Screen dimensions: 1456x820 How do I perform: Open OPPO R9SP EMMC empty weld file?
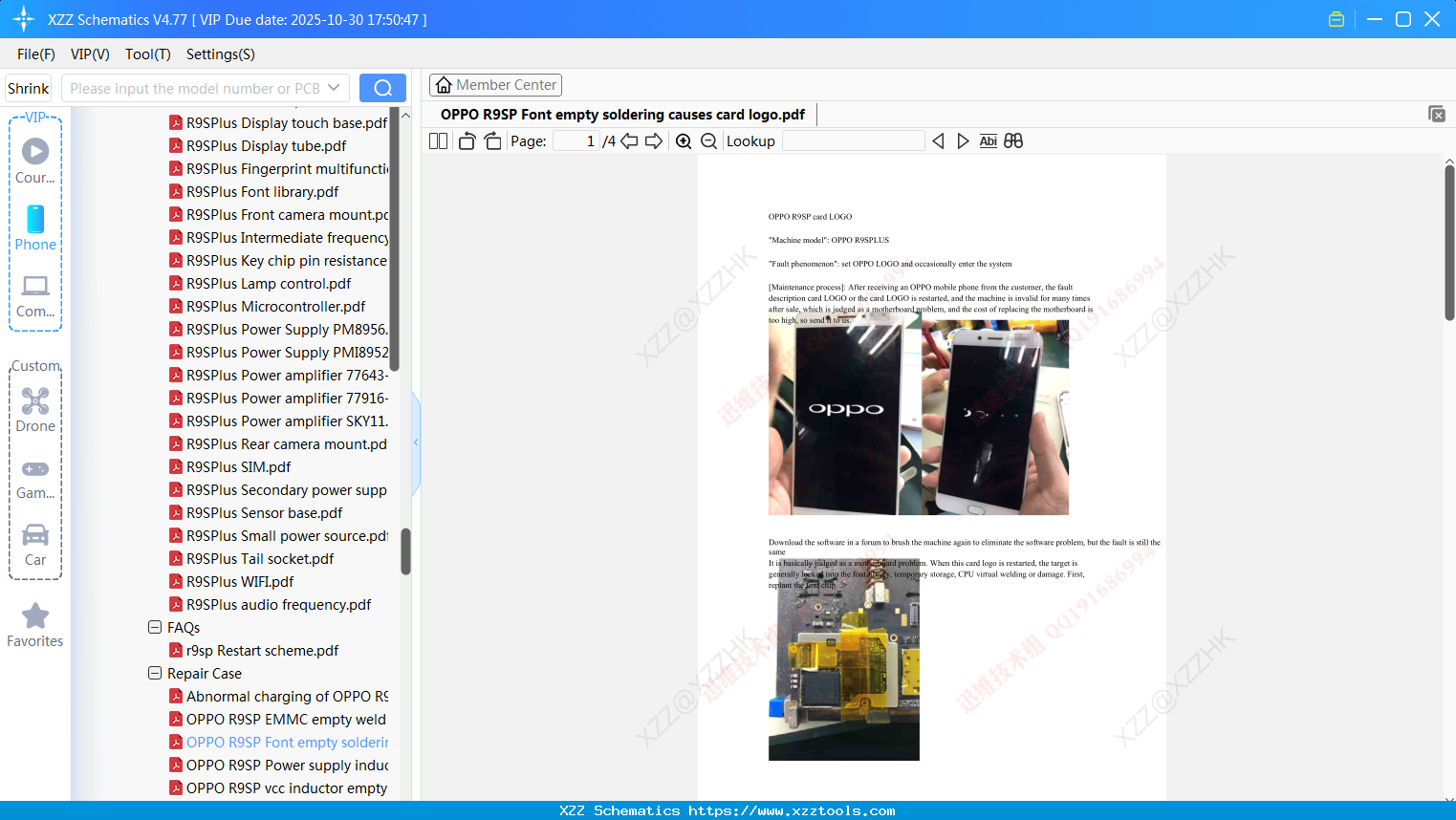tap(287, 719)
